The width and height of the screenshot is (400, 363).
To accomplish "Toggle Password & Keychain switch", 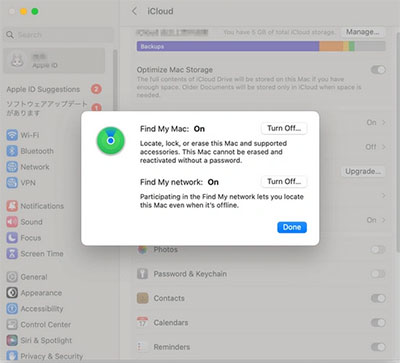I will point(378,274).
